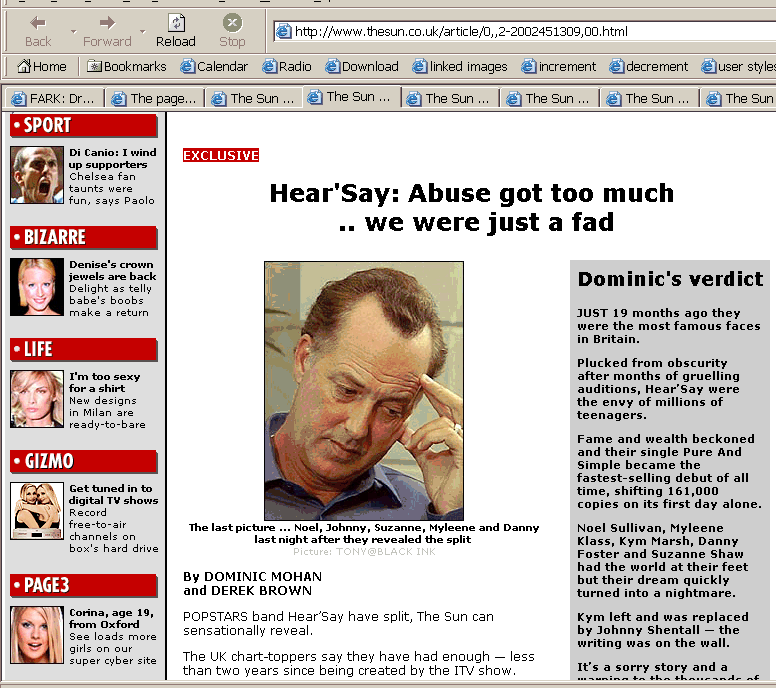
Task: Run the increment bookmarklet
Action: [559, 66]
